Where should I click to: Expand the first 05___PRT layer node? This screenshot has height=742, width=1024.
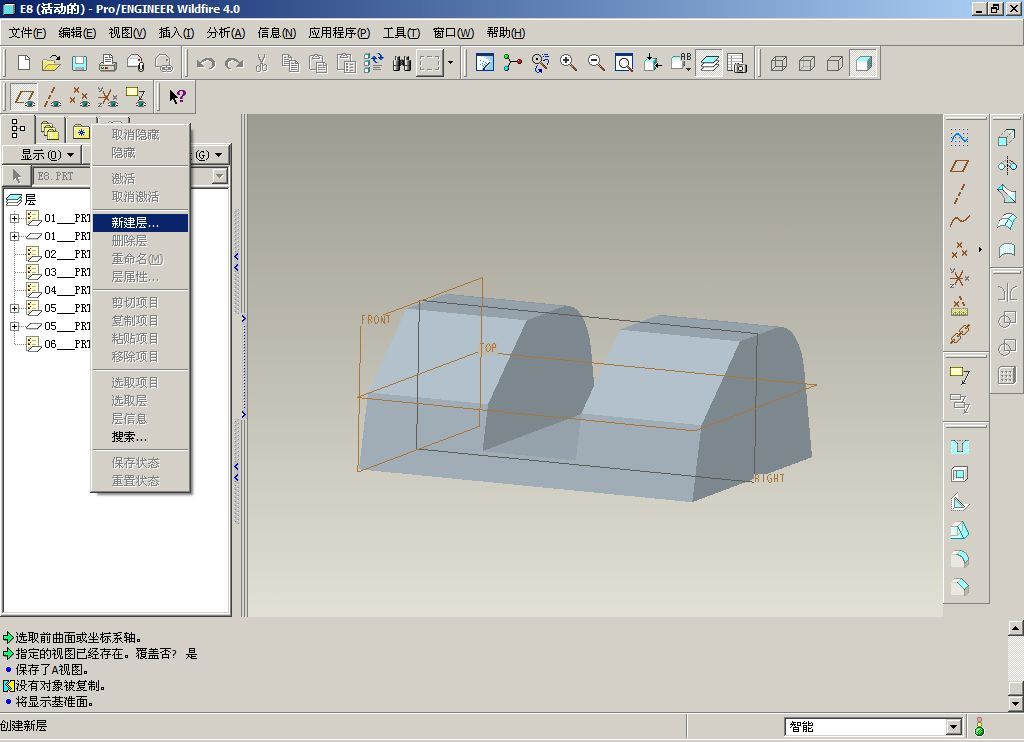point(14,308)
